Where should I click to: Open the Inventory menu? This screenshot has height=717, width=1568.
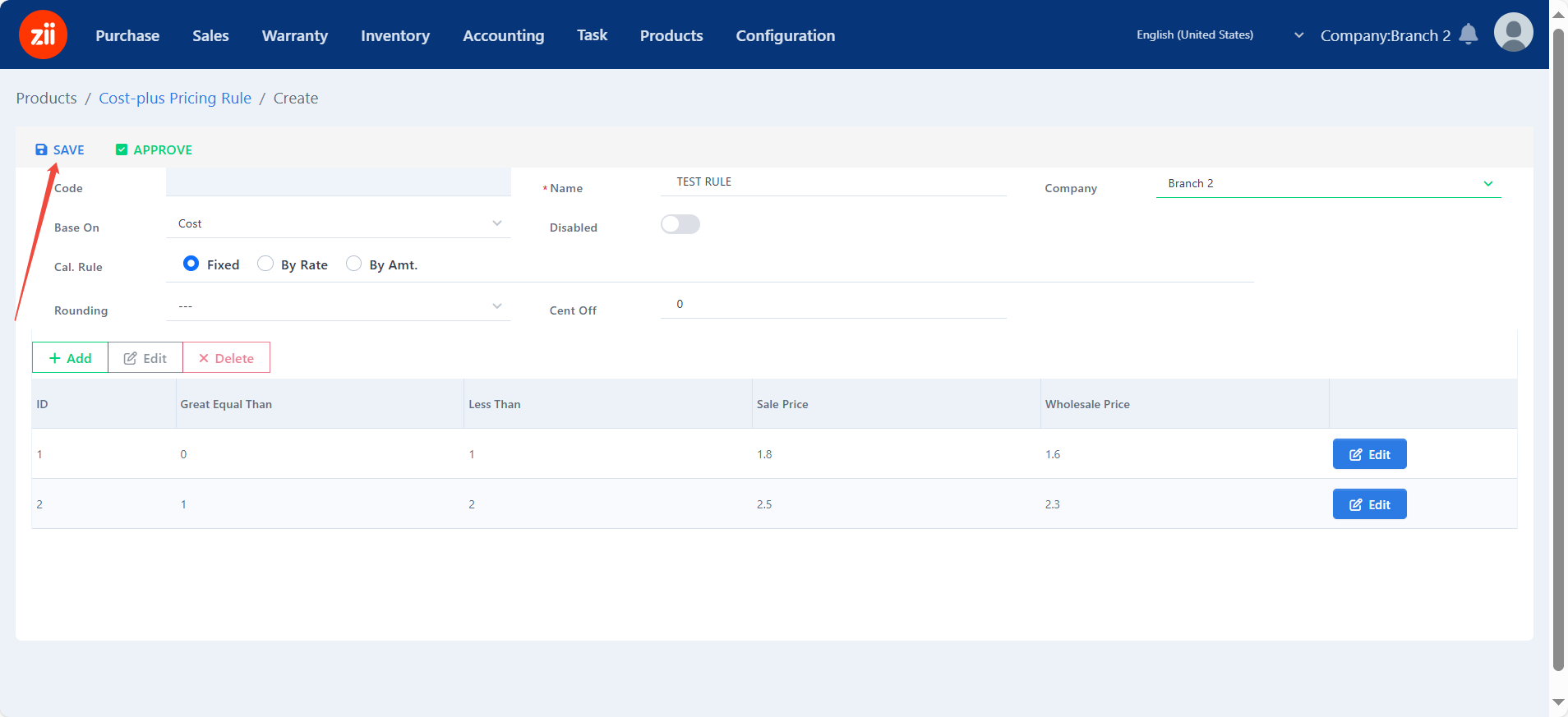(x=395, y=35)
